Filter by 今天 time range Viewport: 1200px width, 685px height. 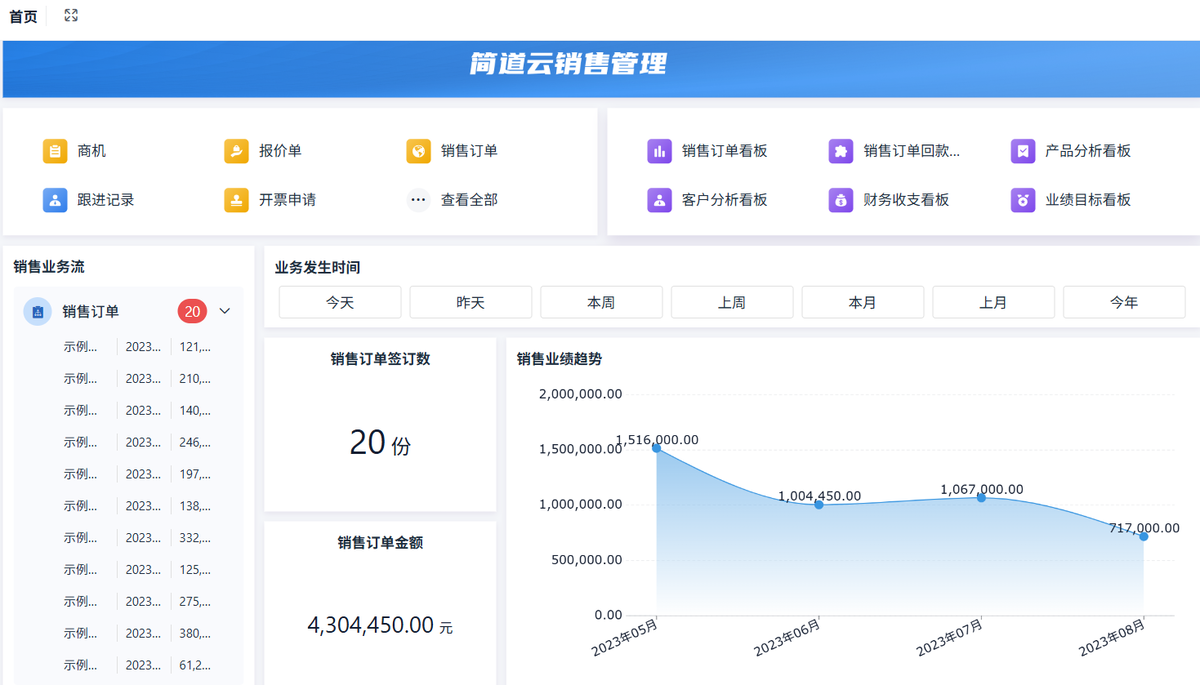pyautogui.click(x=340, y=302)
